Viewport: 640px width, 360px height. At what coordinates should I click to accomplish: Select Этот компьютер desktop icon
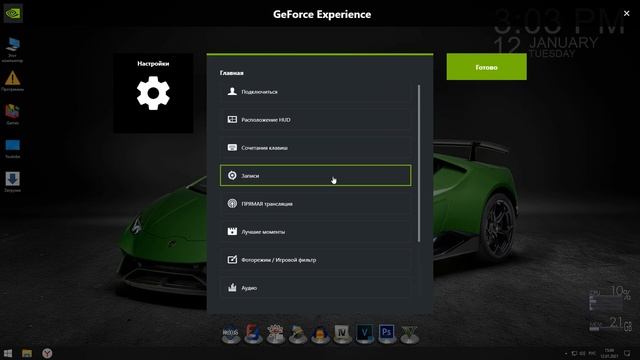[x=12, y=50]
